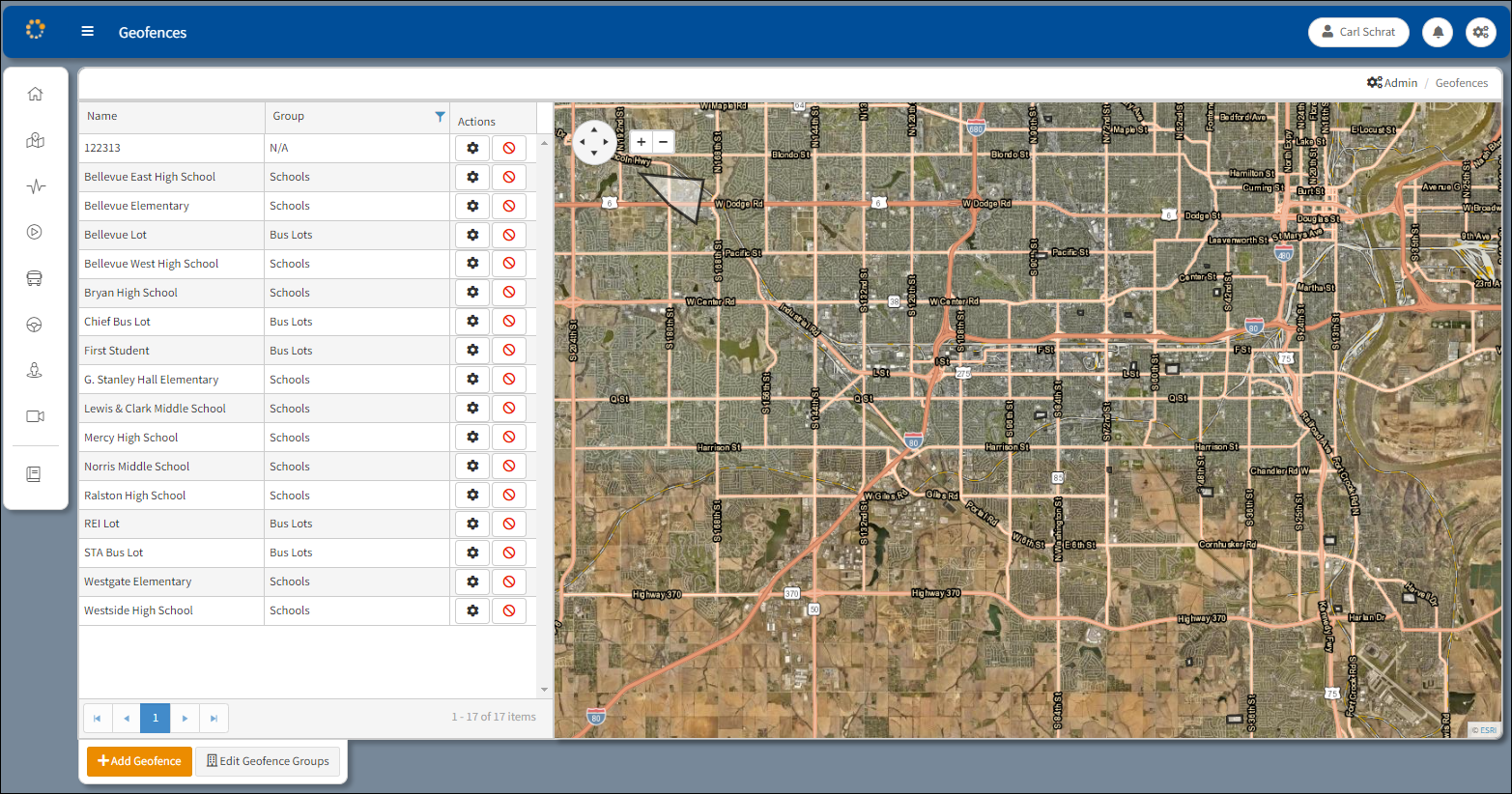Go to Home in sidebar
Screen dimensions: 1512x794
36,94
